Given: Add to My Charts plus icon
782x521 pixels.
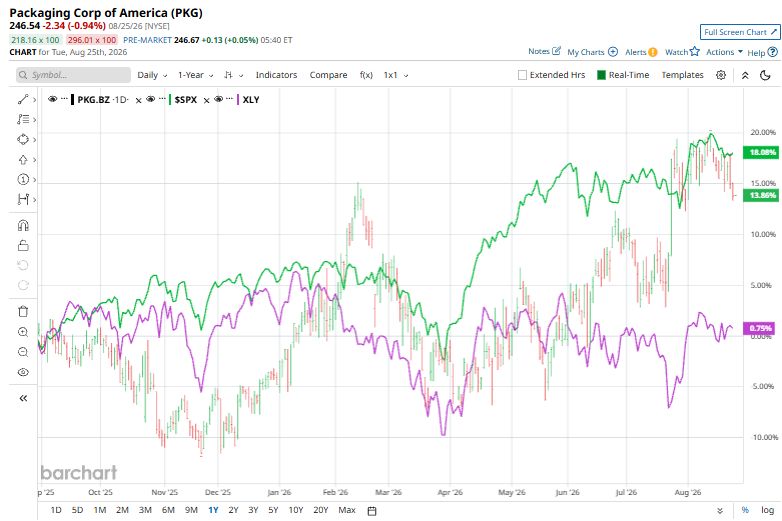Looking at the screenshot, I should tap(613, 52).
